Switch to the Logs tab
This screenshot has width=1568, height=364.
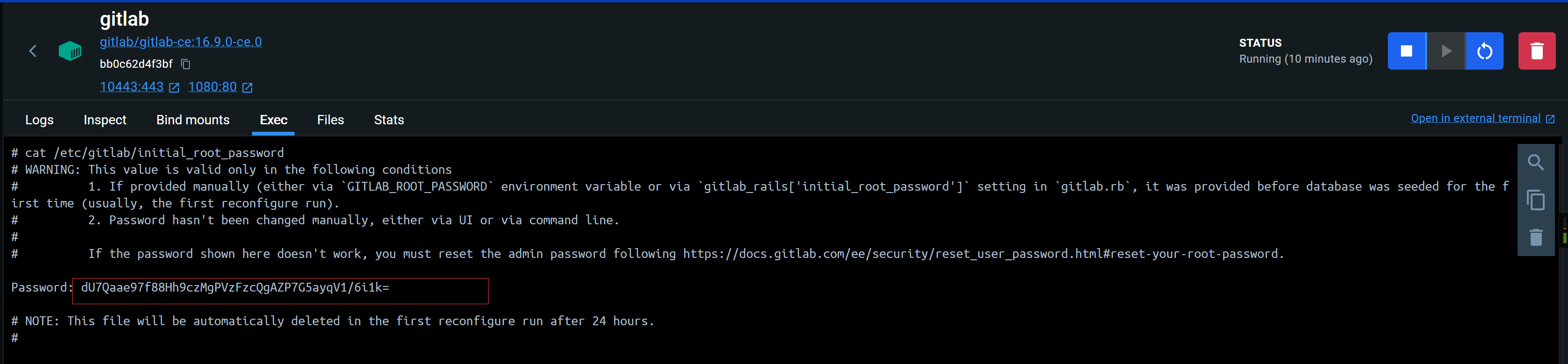[x=40, y=120]
